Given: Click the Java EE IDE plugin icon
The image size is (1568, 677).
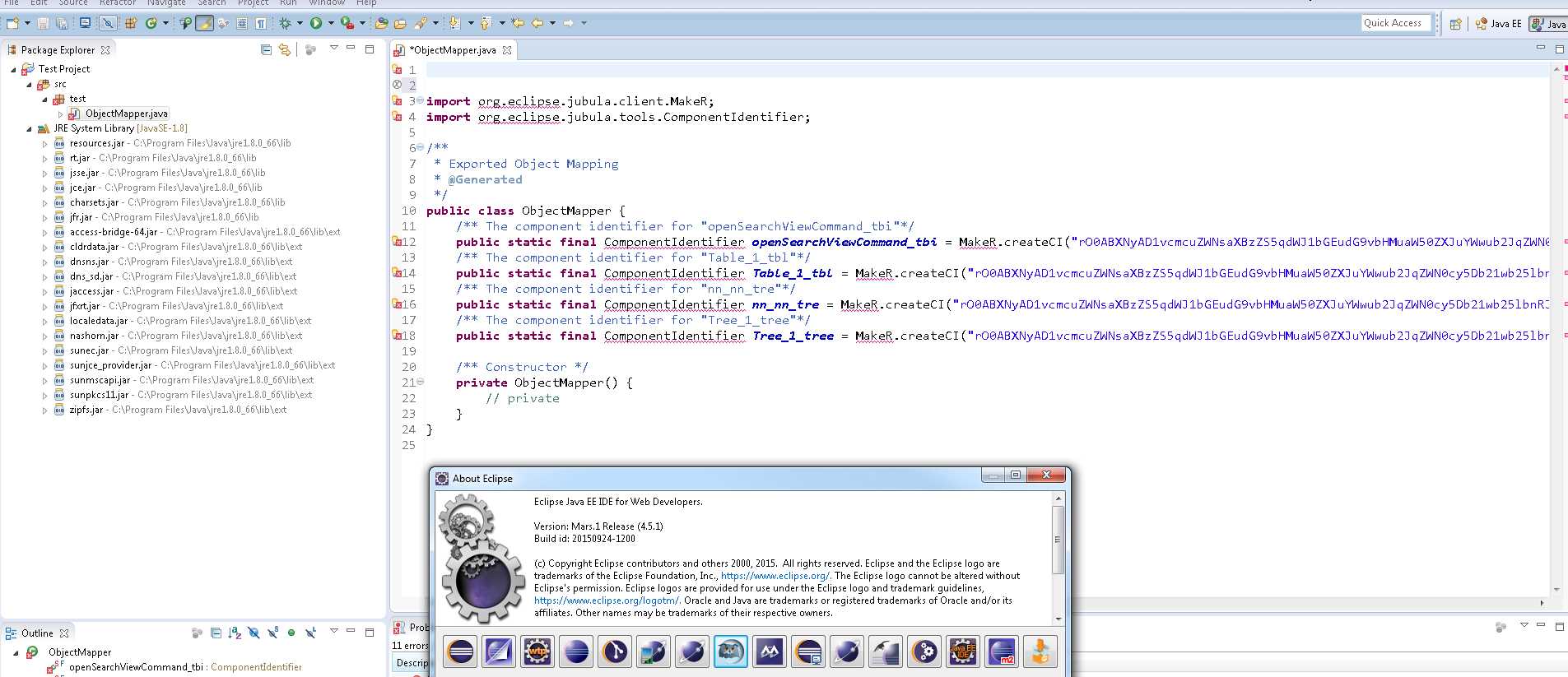Looking at the screenshot, I should (963, 652).
